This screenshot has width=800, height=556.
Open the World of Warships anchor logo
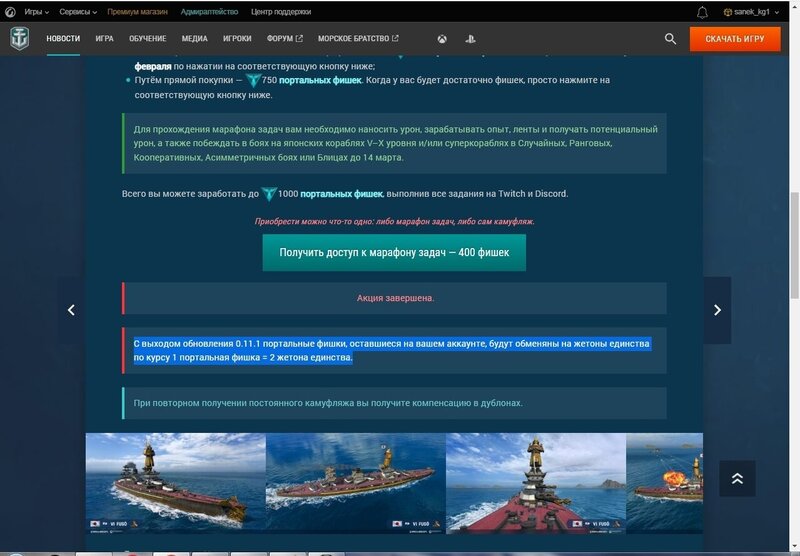point(20,39)
